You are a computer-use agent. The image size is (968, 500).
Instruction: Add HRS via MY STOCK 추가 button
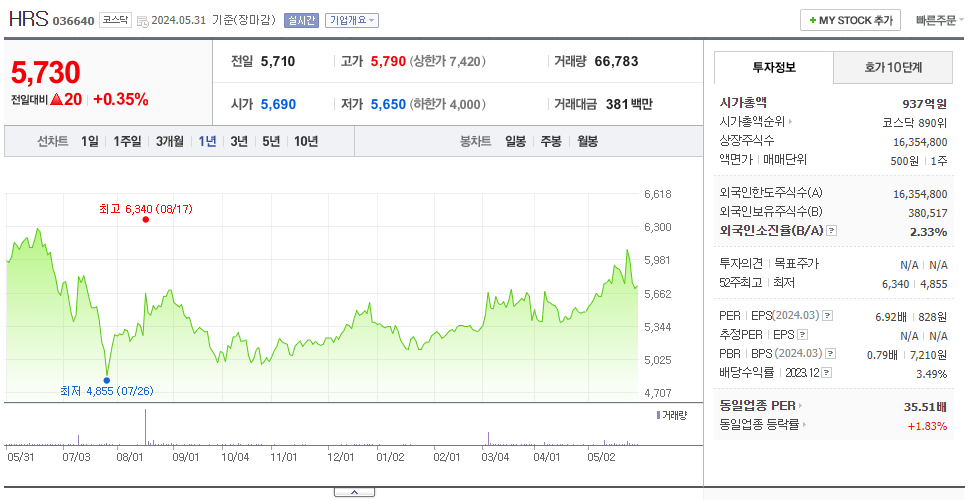tap(851, 20)
